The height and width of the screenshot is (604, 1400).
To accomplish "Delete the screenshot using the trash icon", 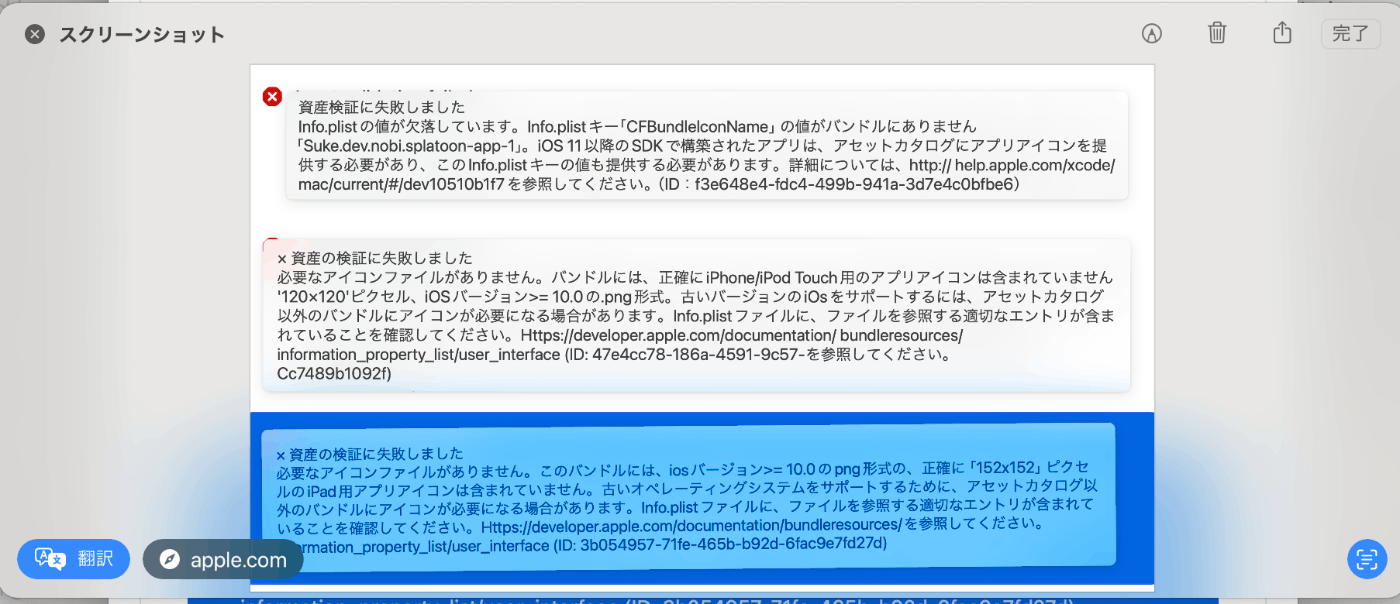I will [1216, 33].
